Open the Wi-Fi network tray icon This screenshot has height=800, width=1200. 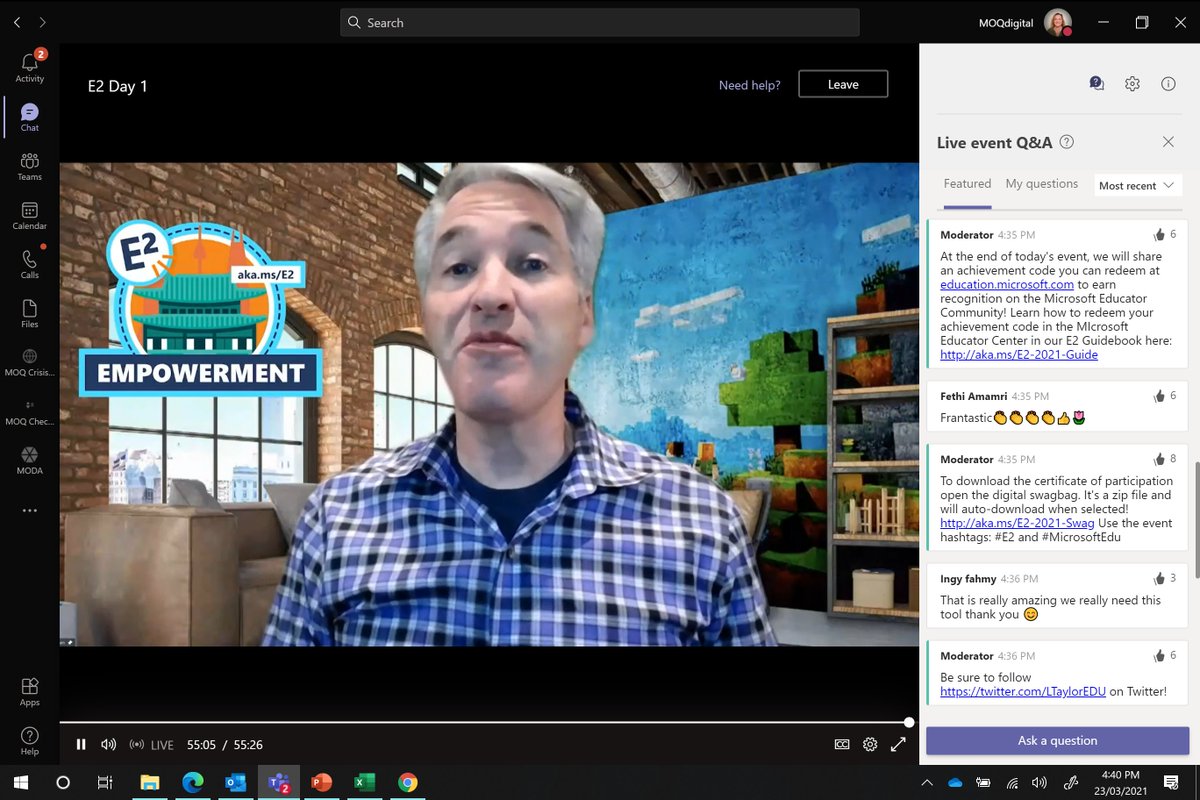(1012, 782)
